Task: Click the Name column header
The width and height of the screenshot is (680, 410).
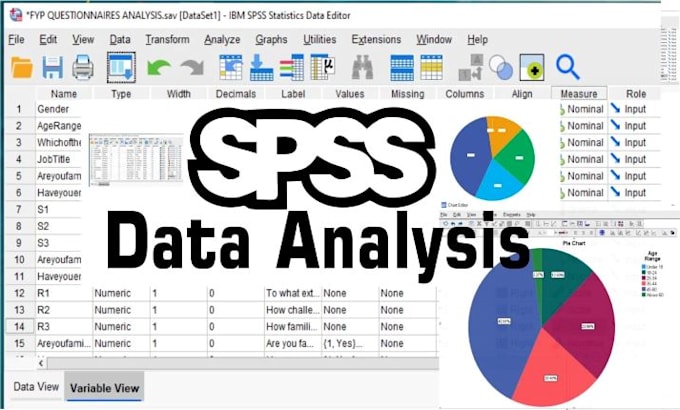Action: point(64,94)
